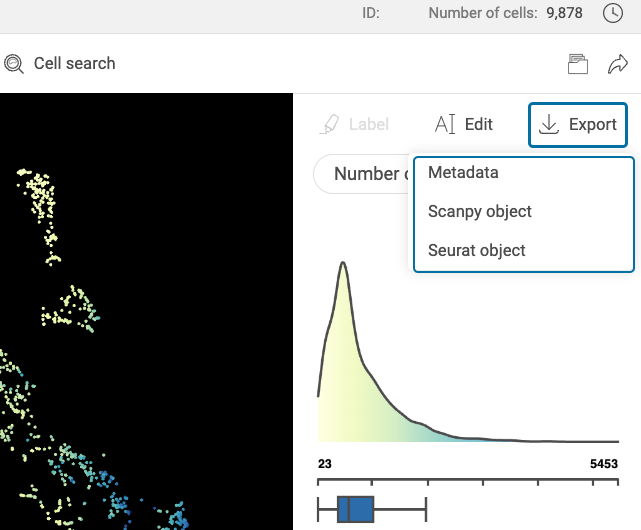Screen dimensions: 641x530
Task: Click the text cursor icon beside Edit
Action: coord(445,125)
